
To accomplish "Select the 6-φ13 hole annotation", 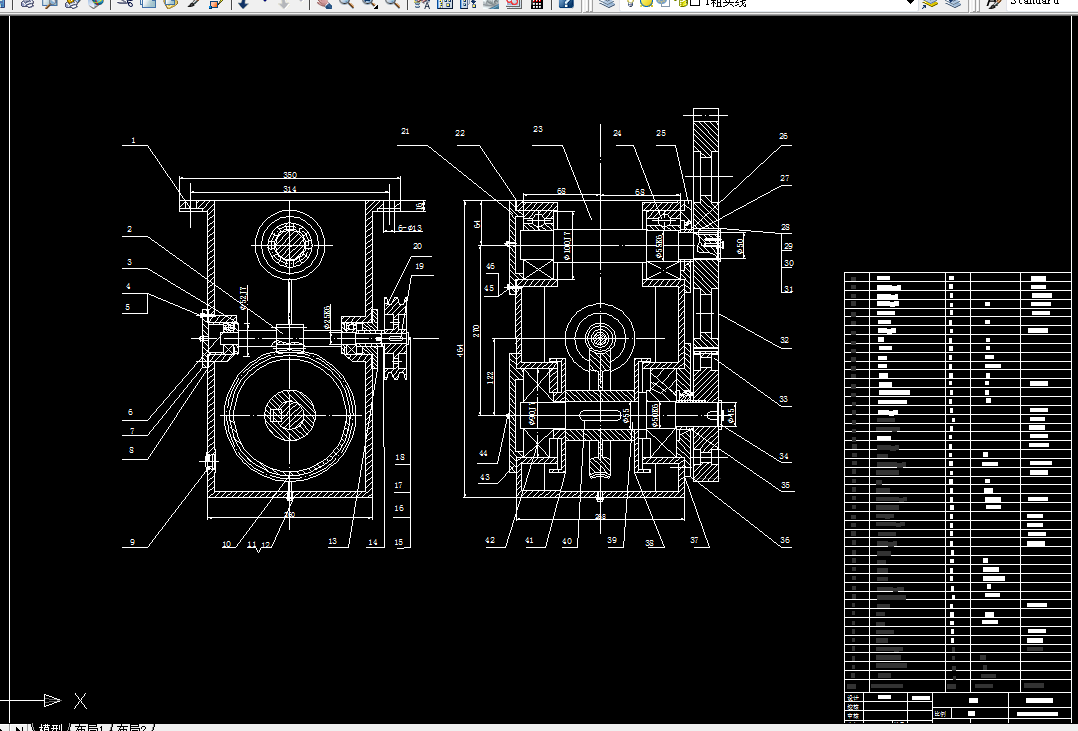I will click(x=409, y=228).
